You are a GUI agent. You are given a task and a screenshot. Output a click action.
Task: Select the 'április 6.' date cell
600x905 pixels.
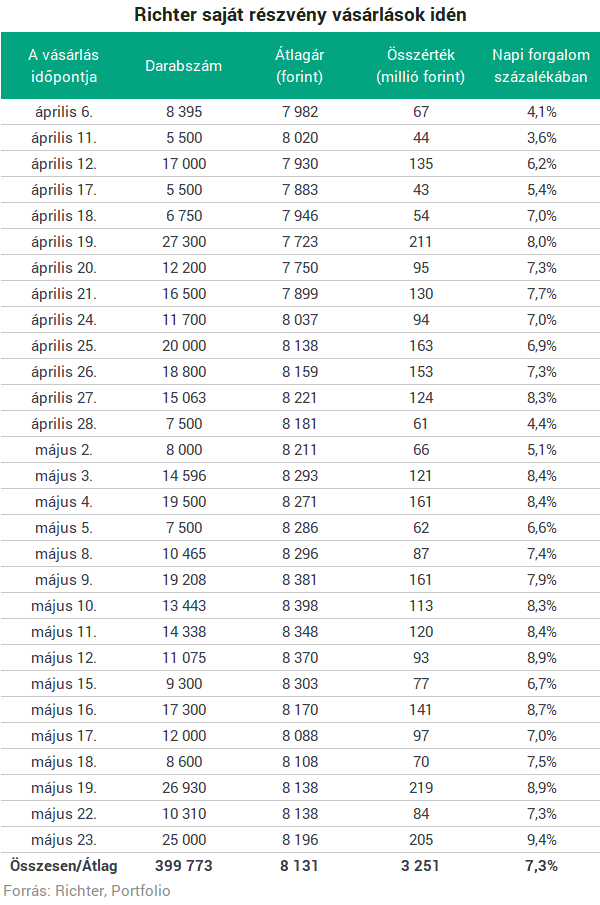64,112
